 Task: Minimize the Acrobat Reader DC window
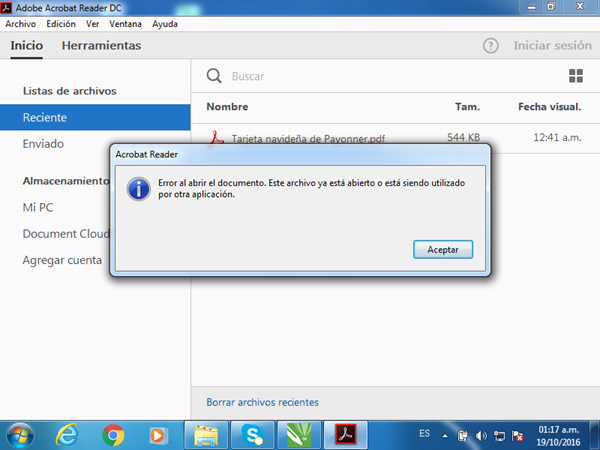coord(532,7)
